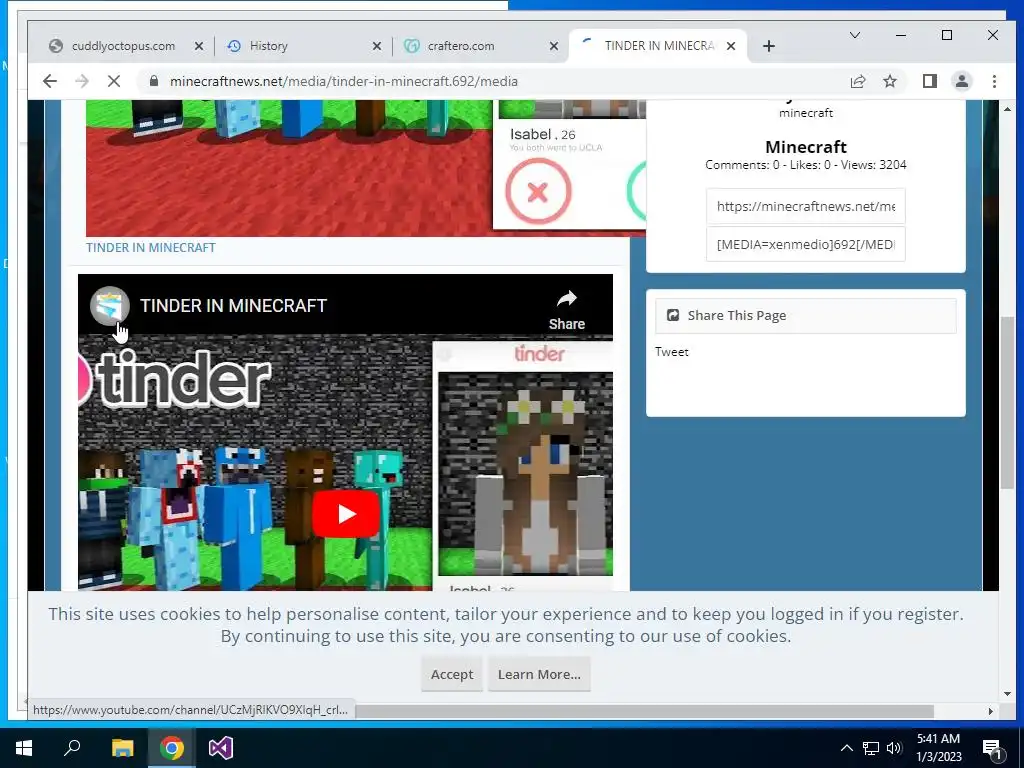Click the Share This Page header
Viewport: 1024px width, 768px height.
pos(805,315)
